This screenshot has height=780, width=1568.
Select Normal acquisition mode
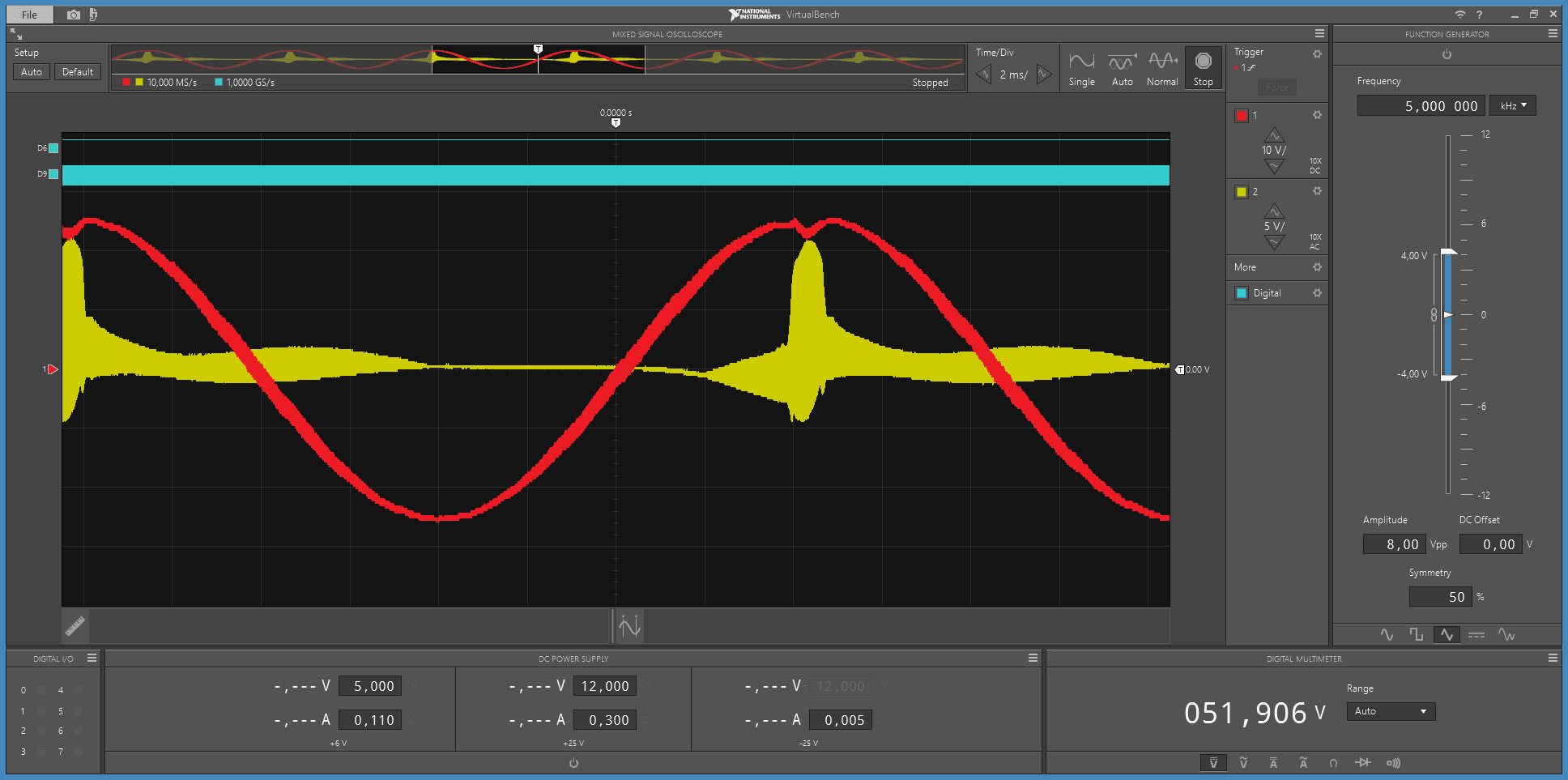click(1162, 69)
